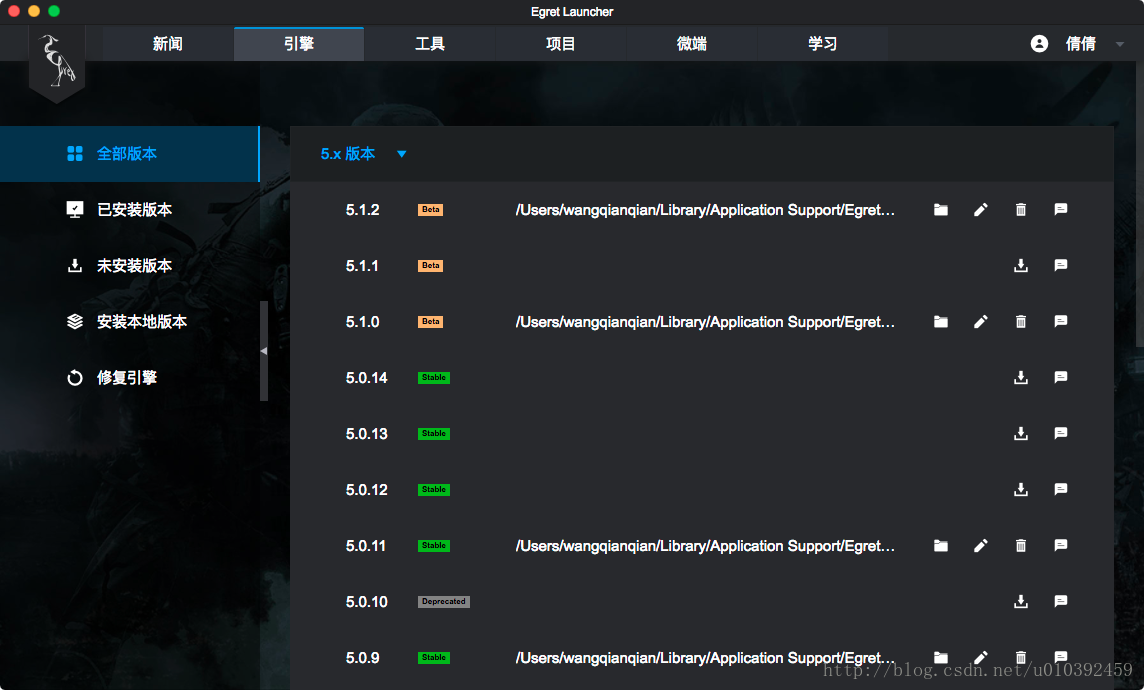Delete engine version 5.0.11
The height and width of the screenshot is (690, 1144).
tap(1021, 546)
